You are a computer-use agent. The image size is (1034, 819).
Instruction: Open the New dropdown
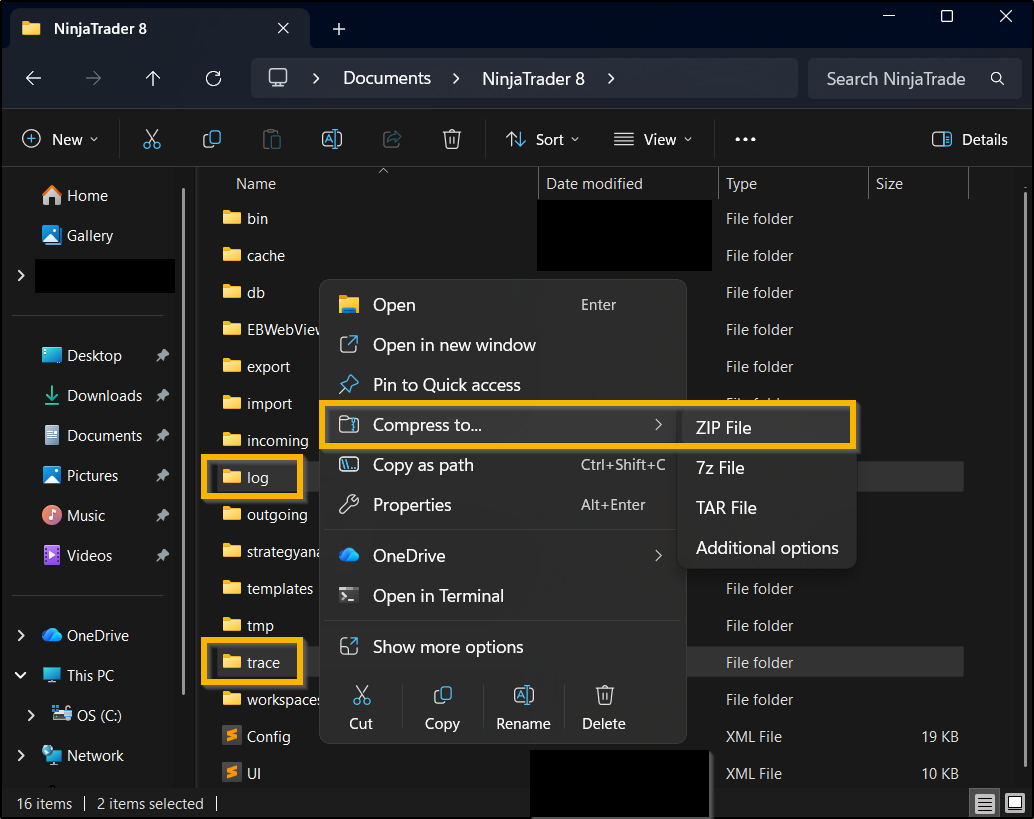tap(60, 139)
